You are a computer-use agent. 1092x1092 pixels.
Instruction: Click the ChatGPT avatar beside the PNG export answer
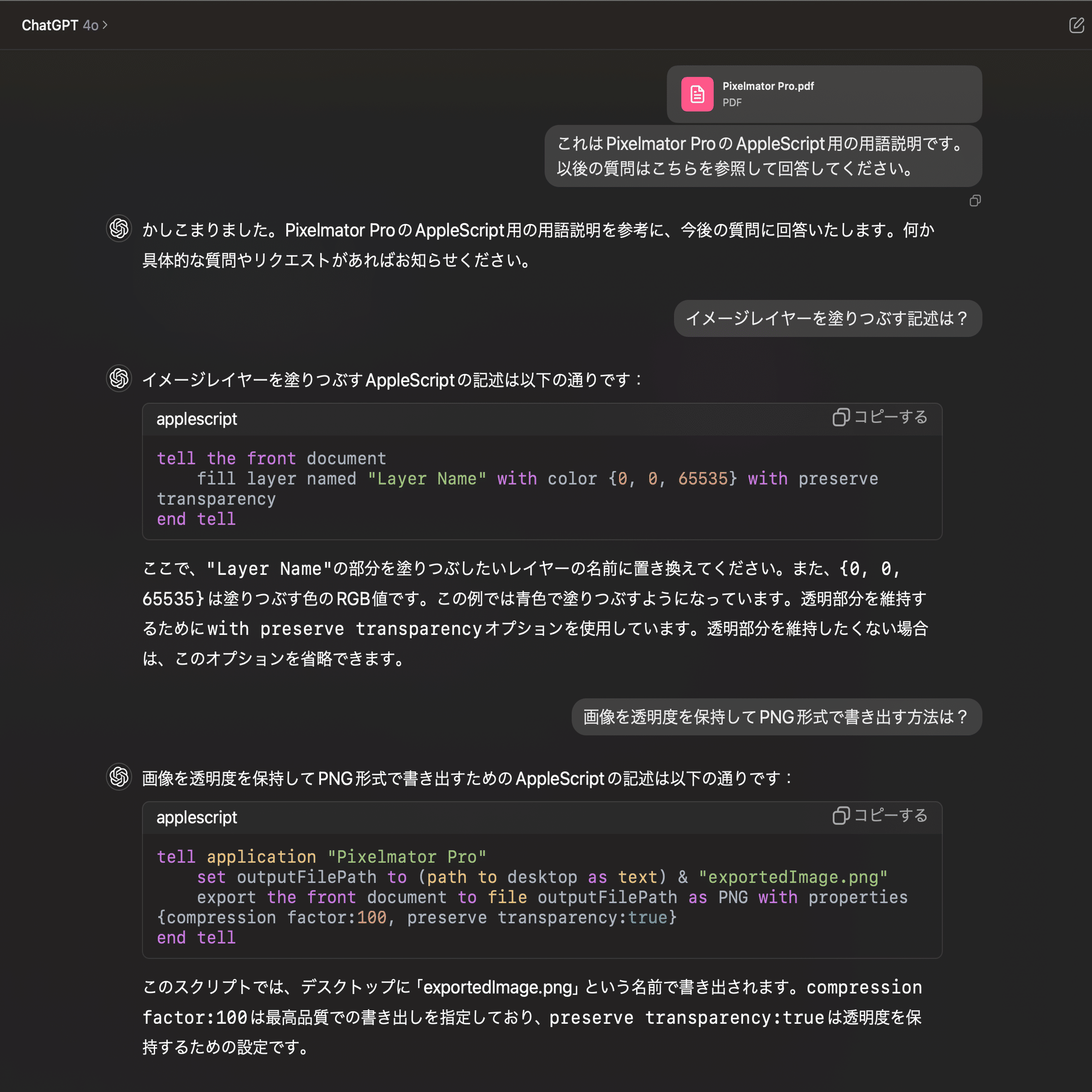pyautogui.click(x=118, y=777)
